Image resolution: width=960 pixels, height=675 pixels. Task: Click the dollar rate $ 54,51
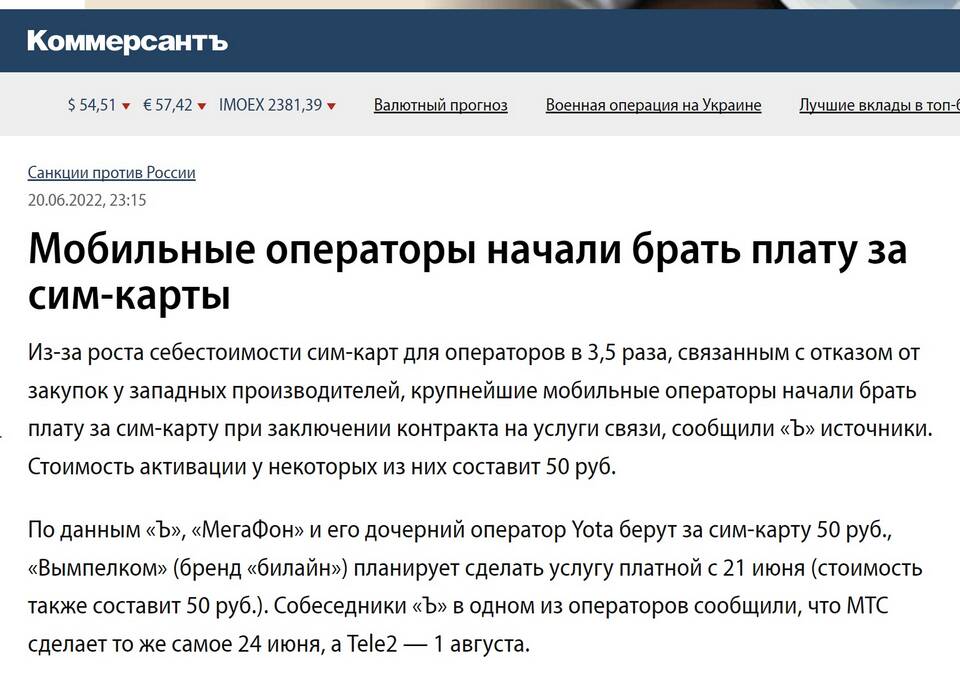92,105
